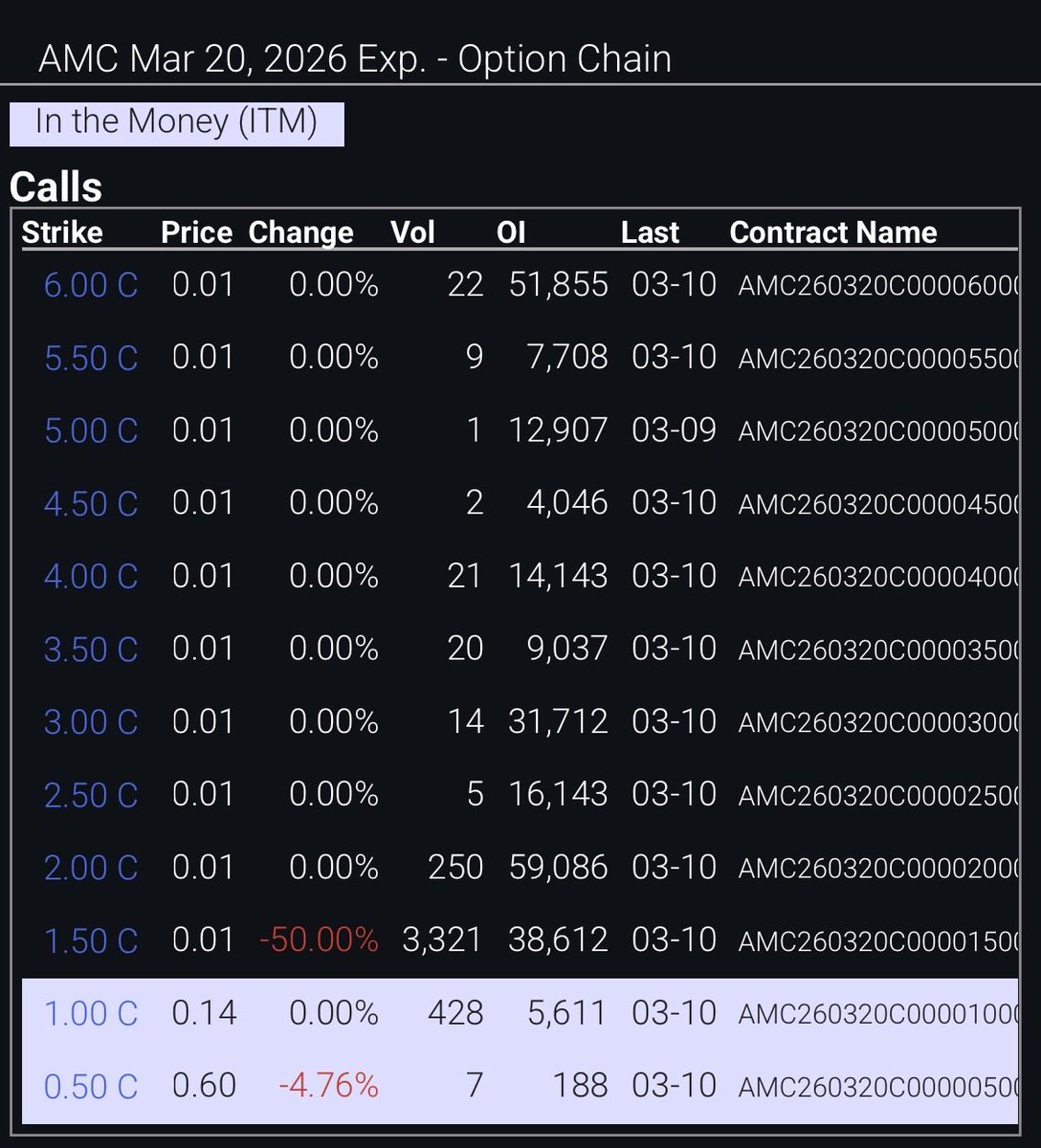The width and height of the screenshot is (1041, 1148).
Task: Select contract name in 3.00 C row
Action: [x=878, y=722]
